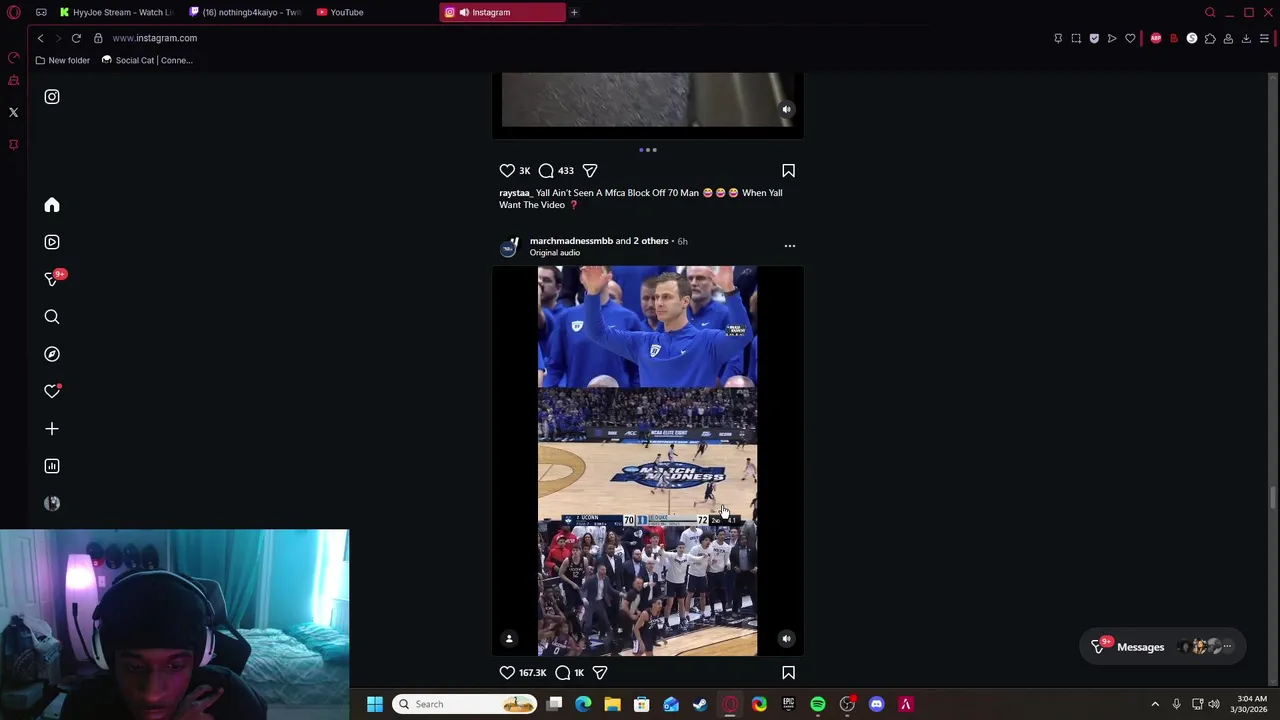The height and width of the screenshot is (720, 1280).
Task: Play or pause the marchmadnessmbb basketball video
Action: 647,461
